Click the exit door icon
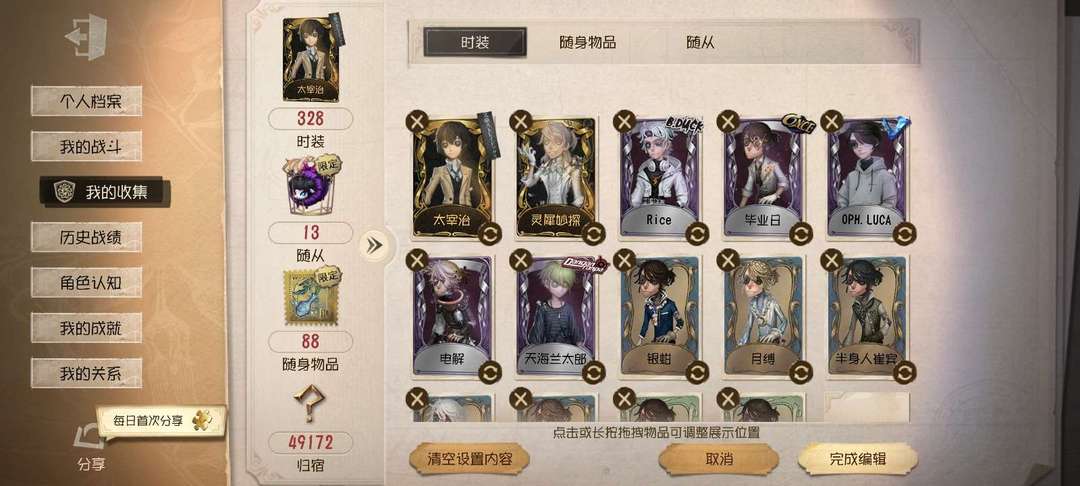The width and height of the screenshot is (1080, 486). pyautogui.click(x=86, y=36)
